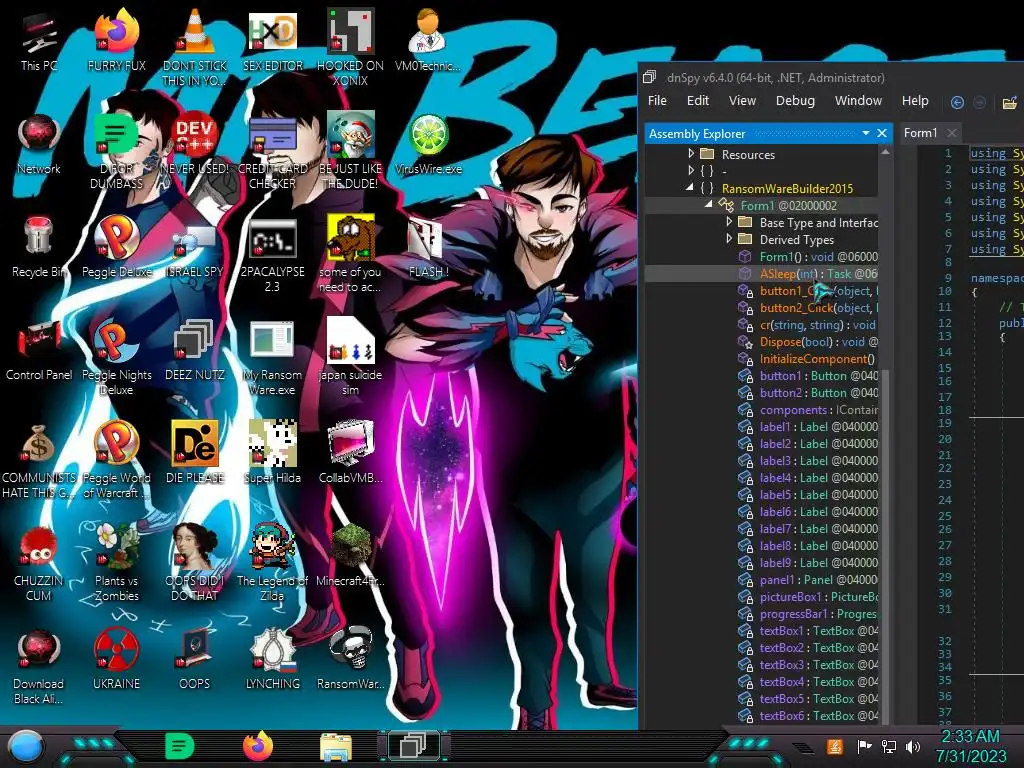The width and height of the screenshot is (1024, 768).
Task: Open the dnSpy Help menu
Action: click(915, 101)
